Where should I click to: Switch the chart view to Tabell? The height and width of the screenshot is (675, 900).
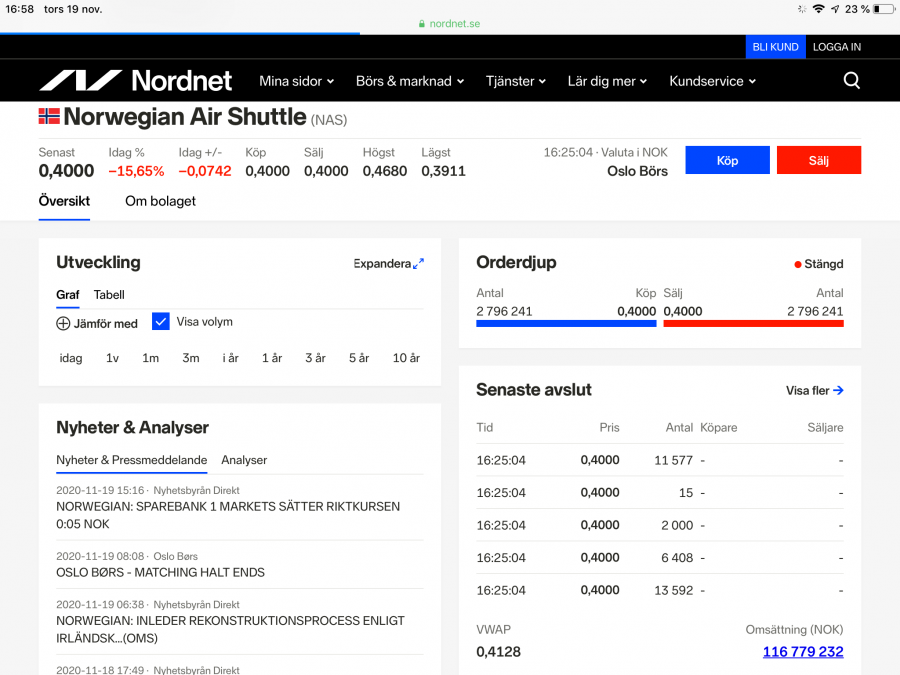click(x=109, y=295)
